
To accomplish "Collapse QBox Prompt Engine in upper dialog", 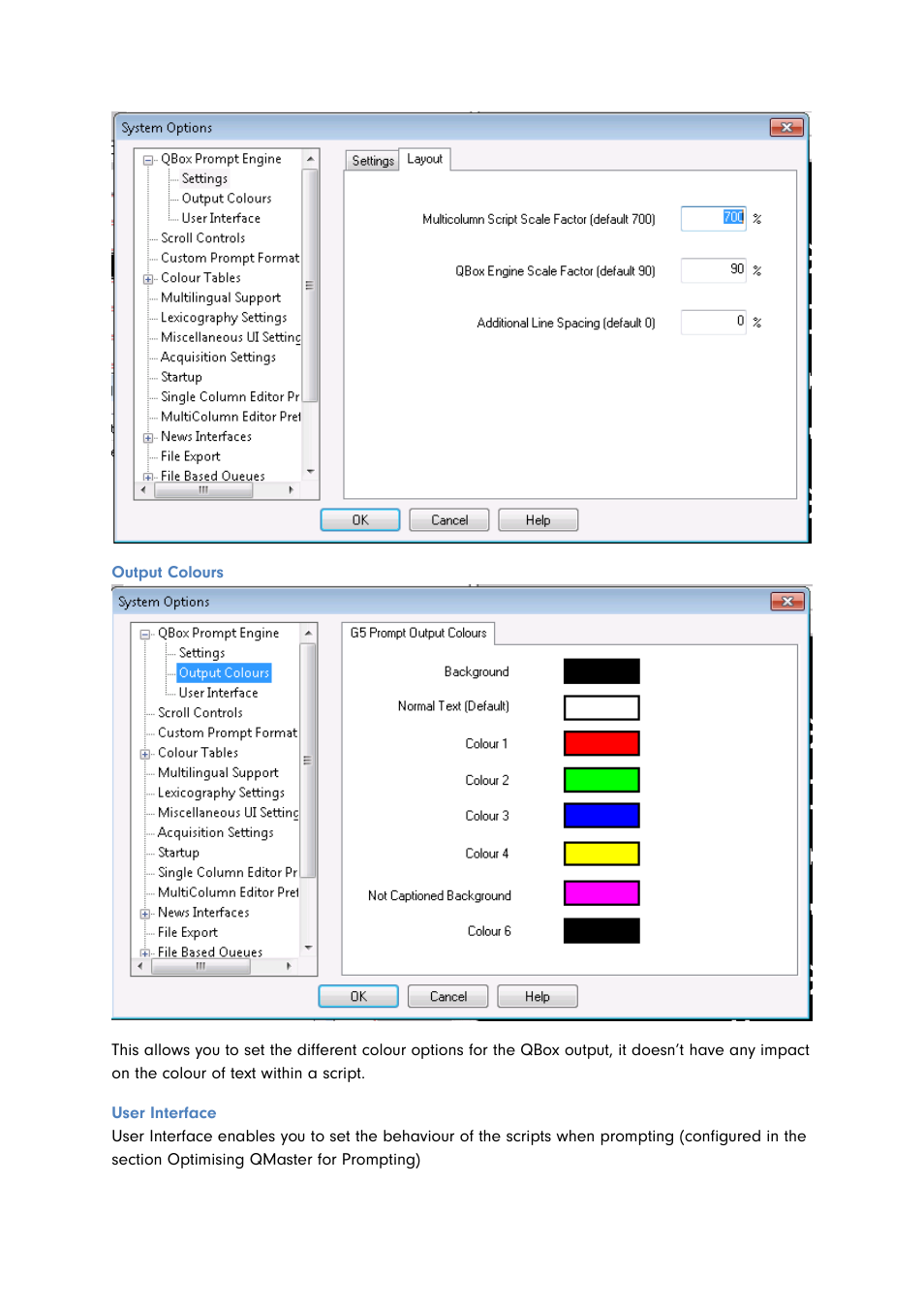I will pos(148,161).
